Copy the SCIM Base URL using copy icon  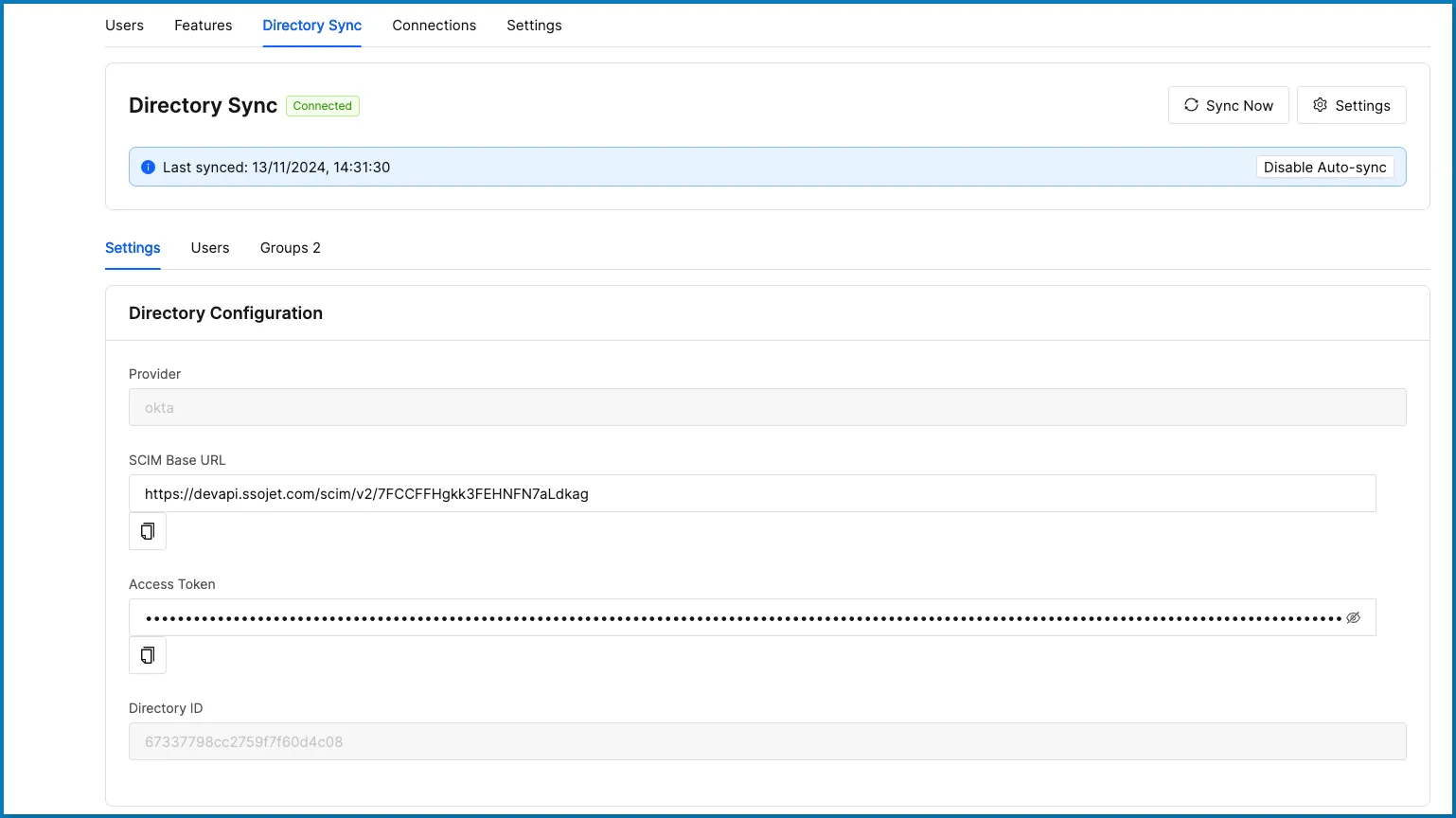(147, 531)
